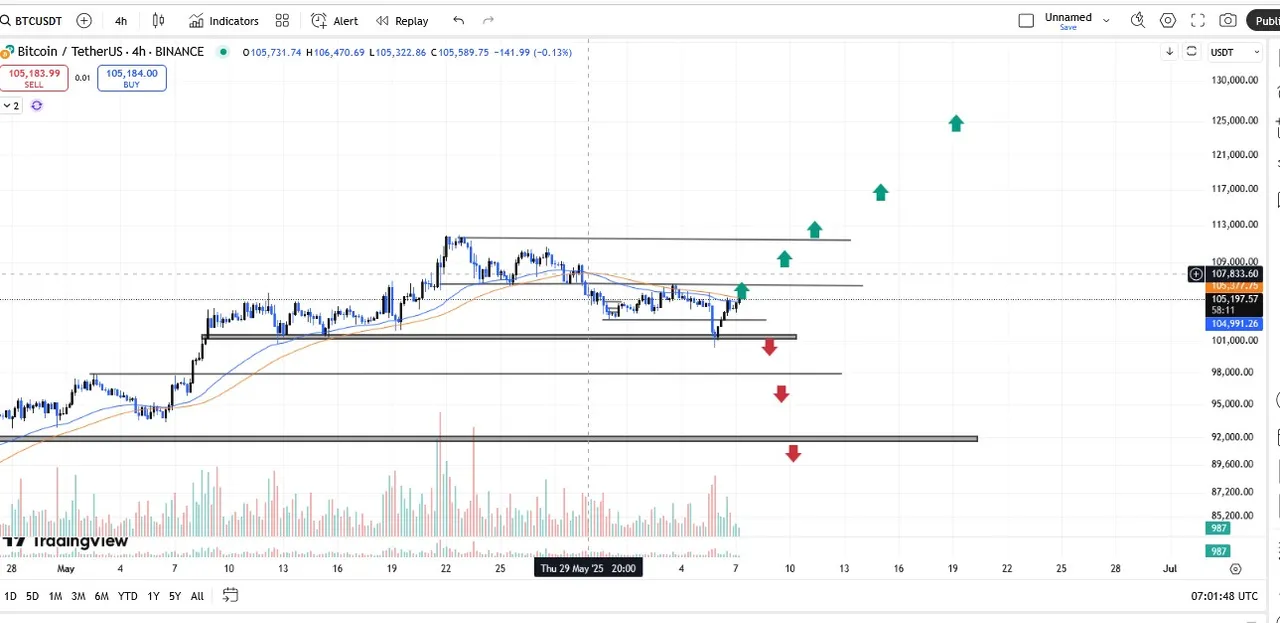Click the May label on time axis

[x=66, y=569]
